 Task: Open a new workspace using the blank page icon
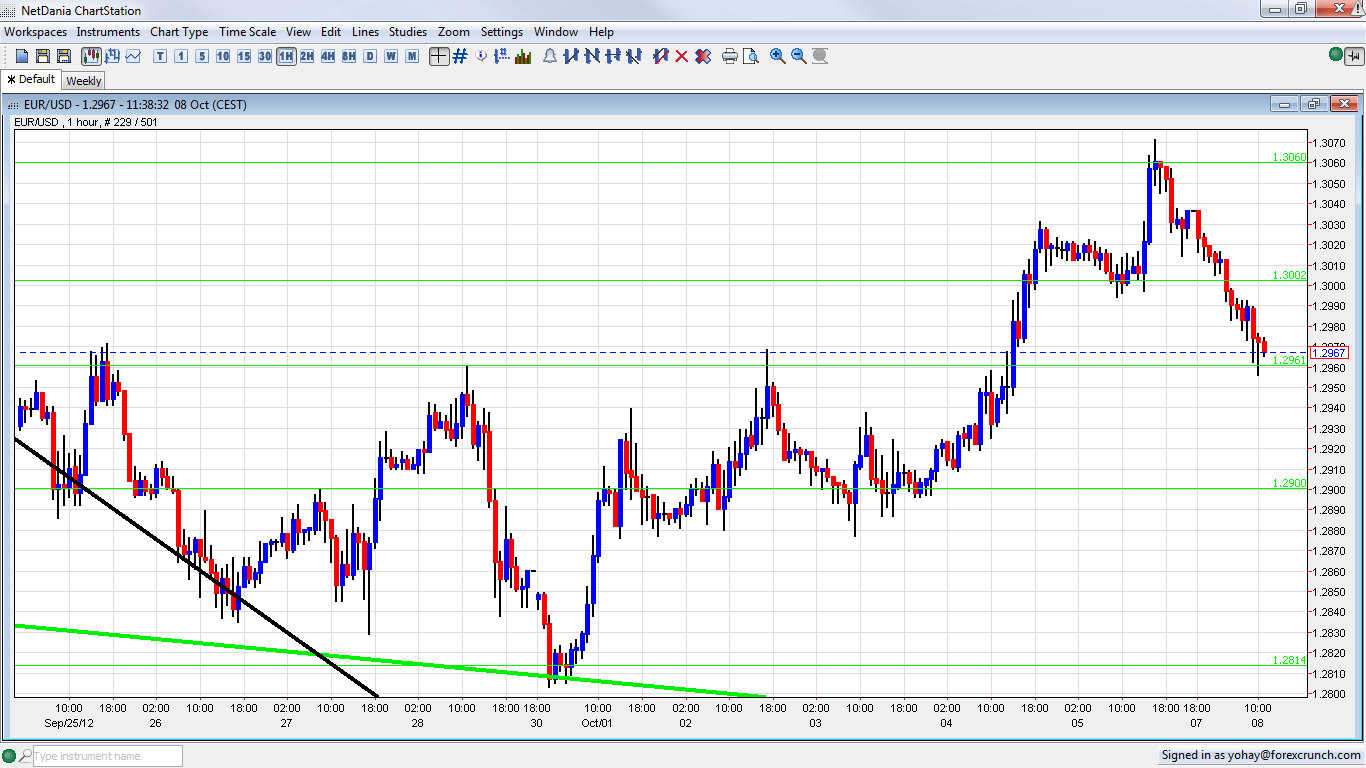(x=21, y=56)
